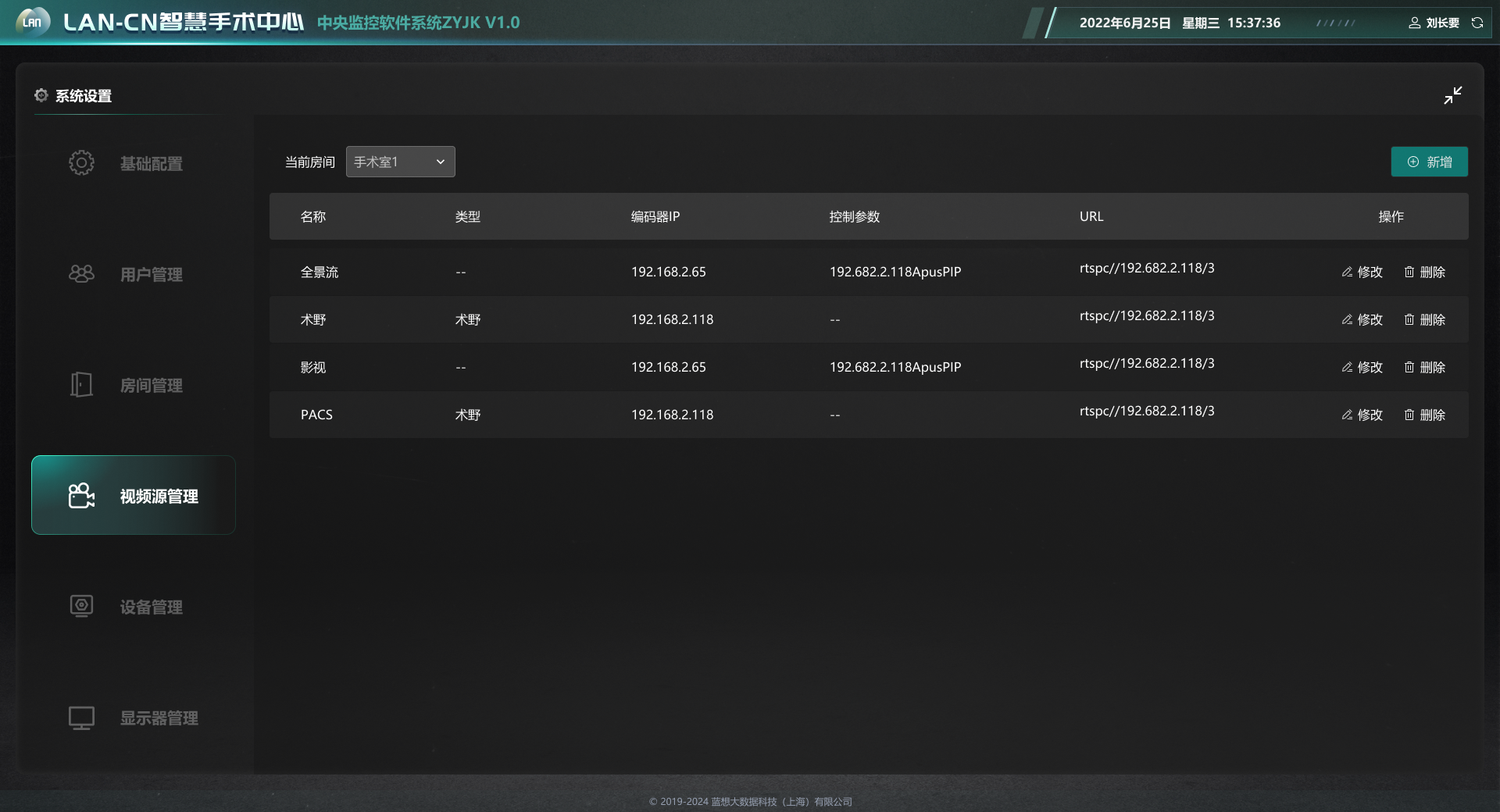Click 修改 for the PACS row
This screenshot has width=1500, height=812.
click(1362, 415)
